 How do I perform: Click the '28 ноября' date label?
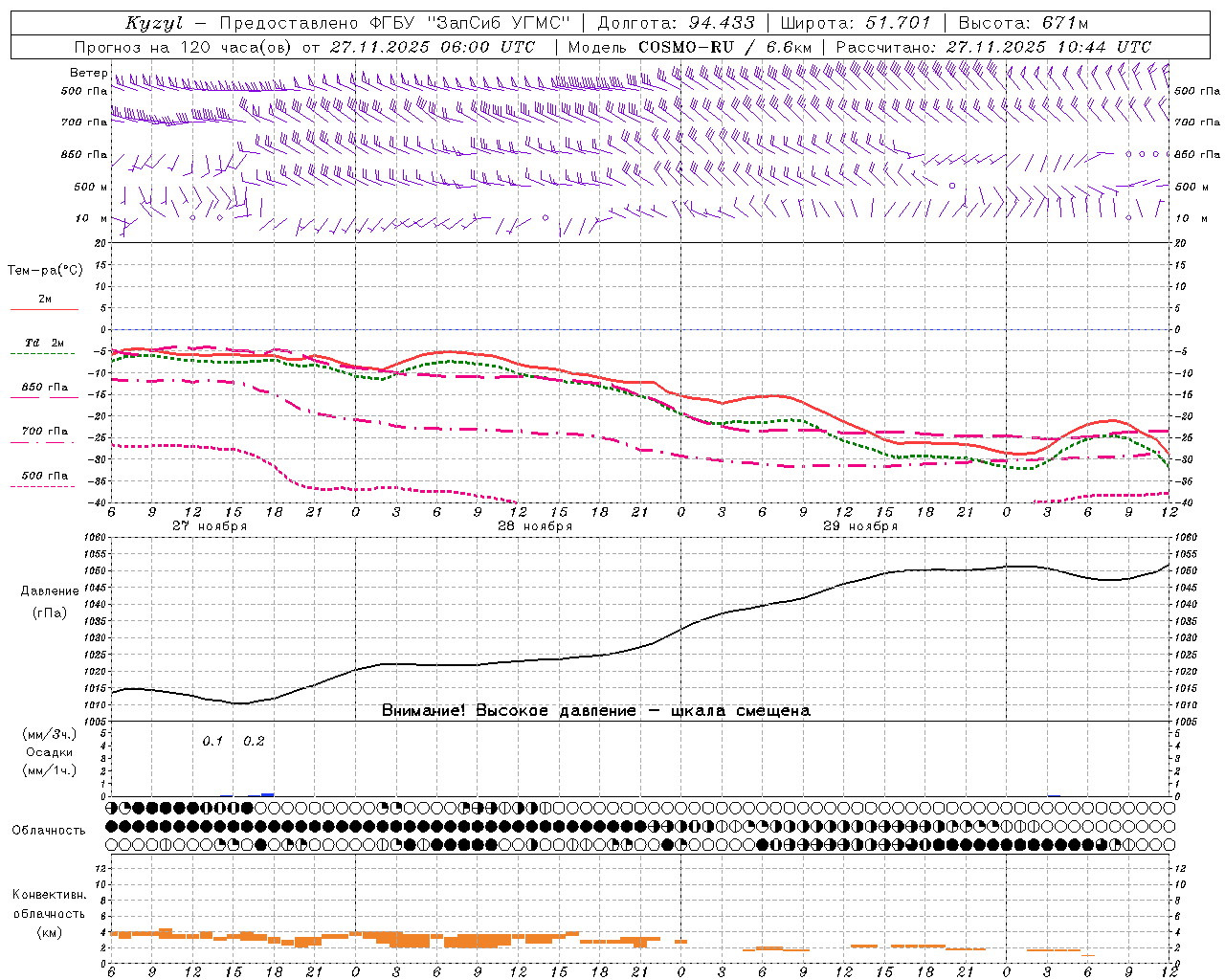tap(535, 526)
